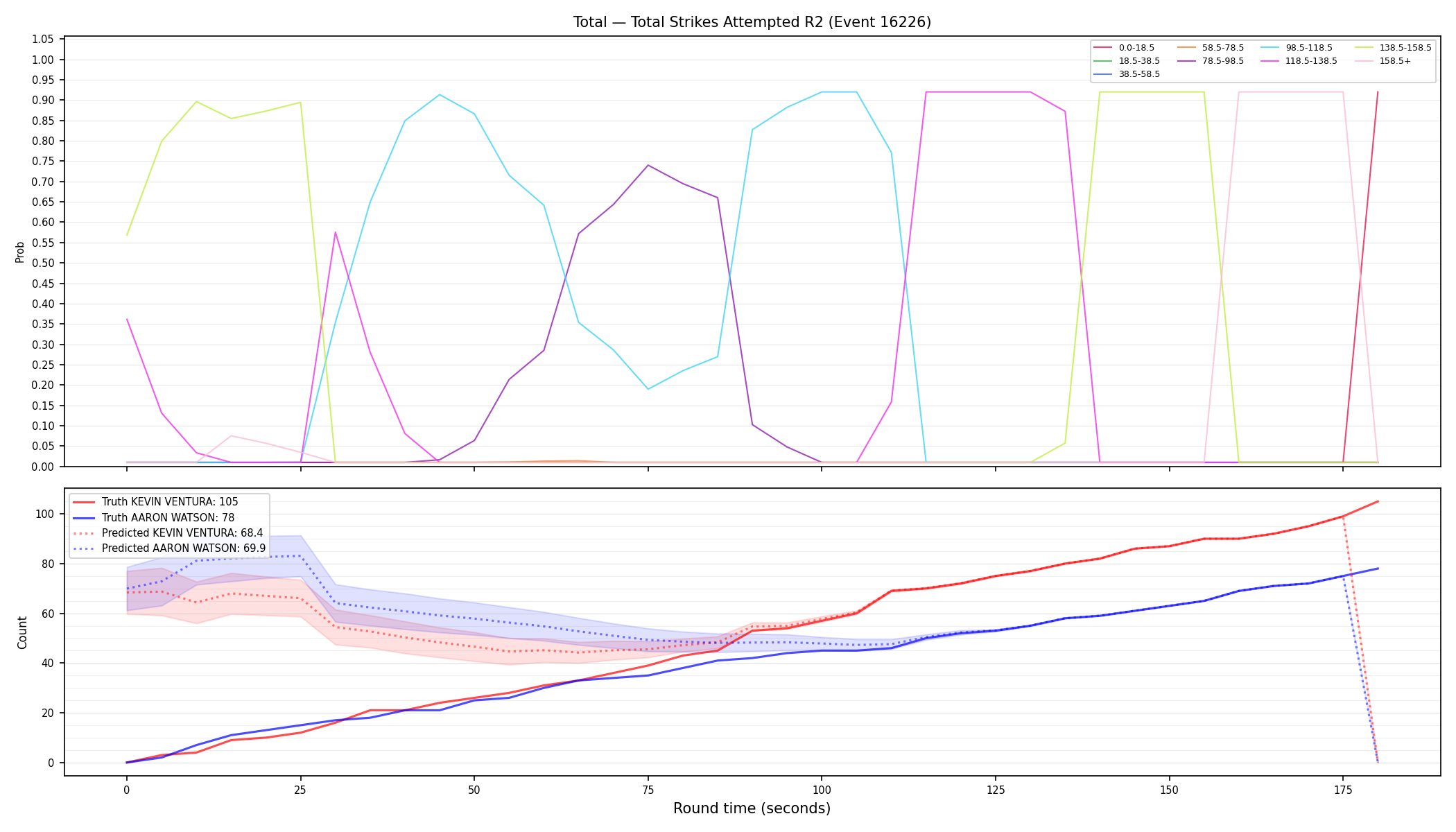Click the pink line swatch beside '158.5+'
Screen dimensions: 1456x832
(x=1364, y=61)
